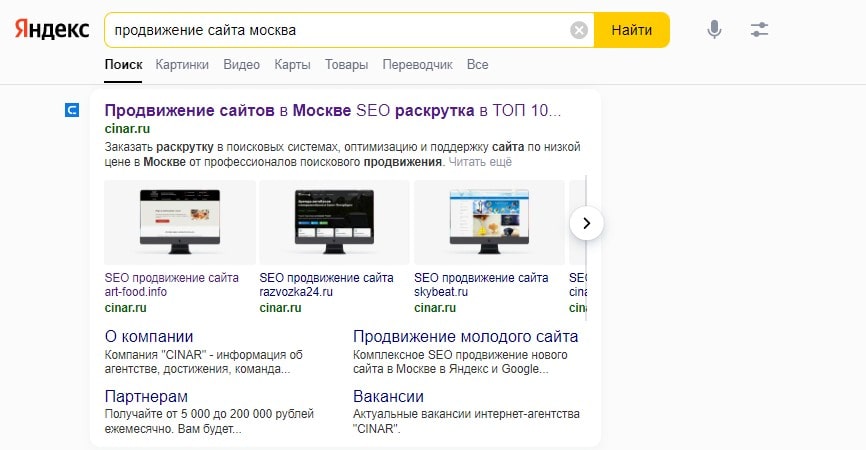The width and height of the screenshot is (866, 450).
Task: Open the art-food.info monitor thumbnail
Action: (180, 222)
